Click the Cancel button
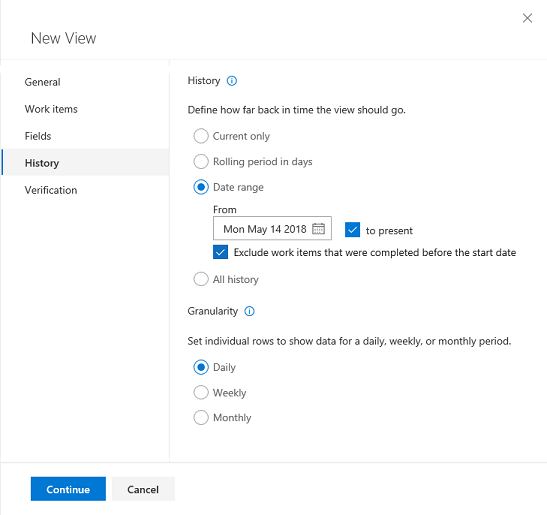Viewport: 547px width, 515px height. (x=143, y=489)
